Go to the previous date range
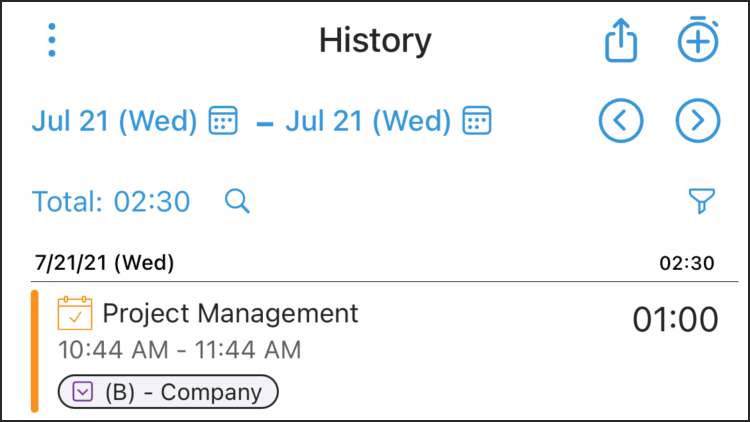Viewport: 750px width, 422px height. pyautogui.click(x=620, y=121)
